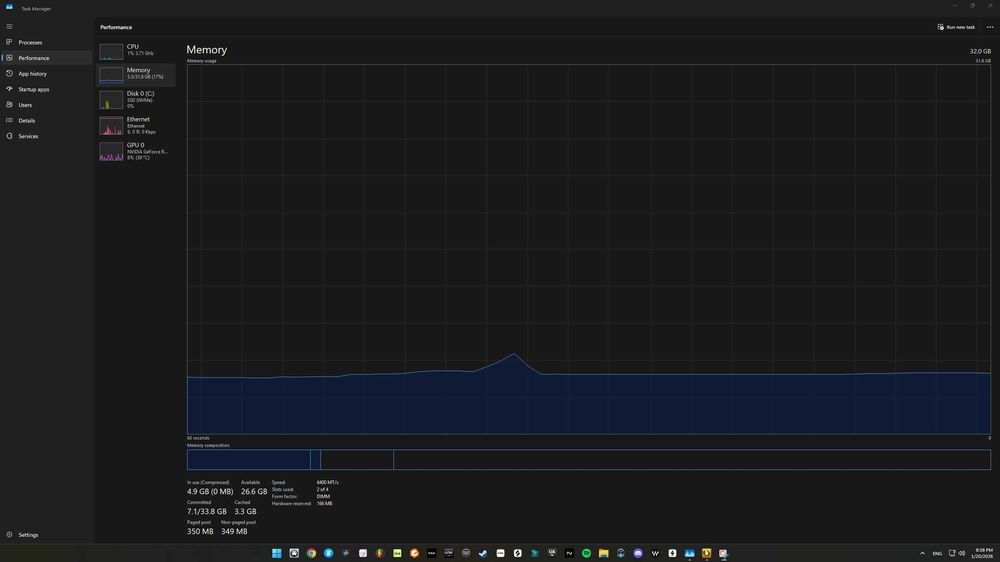Image resolution: width=1000 pixels, height=562 pixels.
Task: Click the 32.0 GB total label
Action: (x=980, y=51)
